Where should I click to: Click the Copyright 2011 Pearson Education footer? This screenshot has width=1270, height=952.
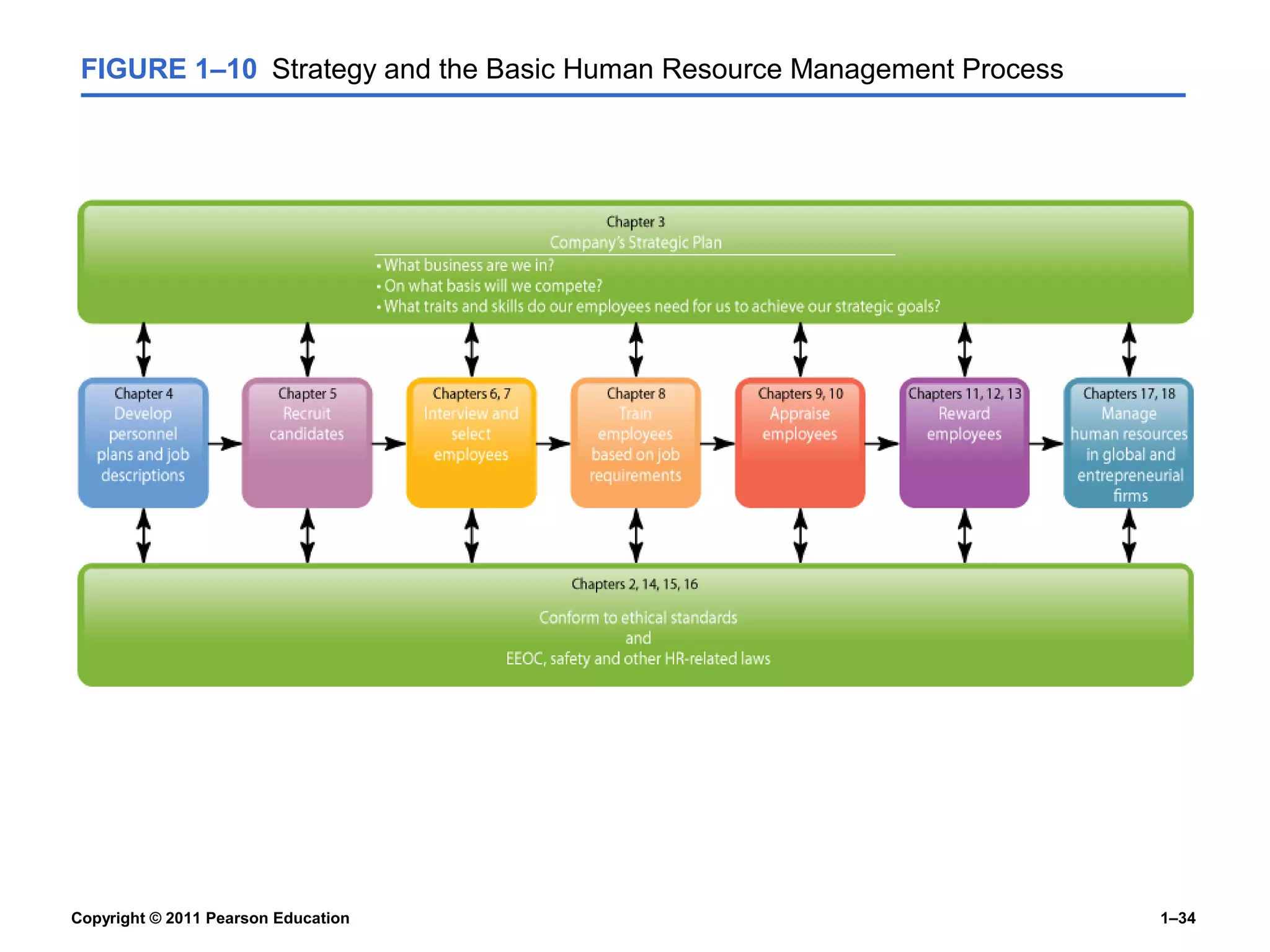pos(210,918)
